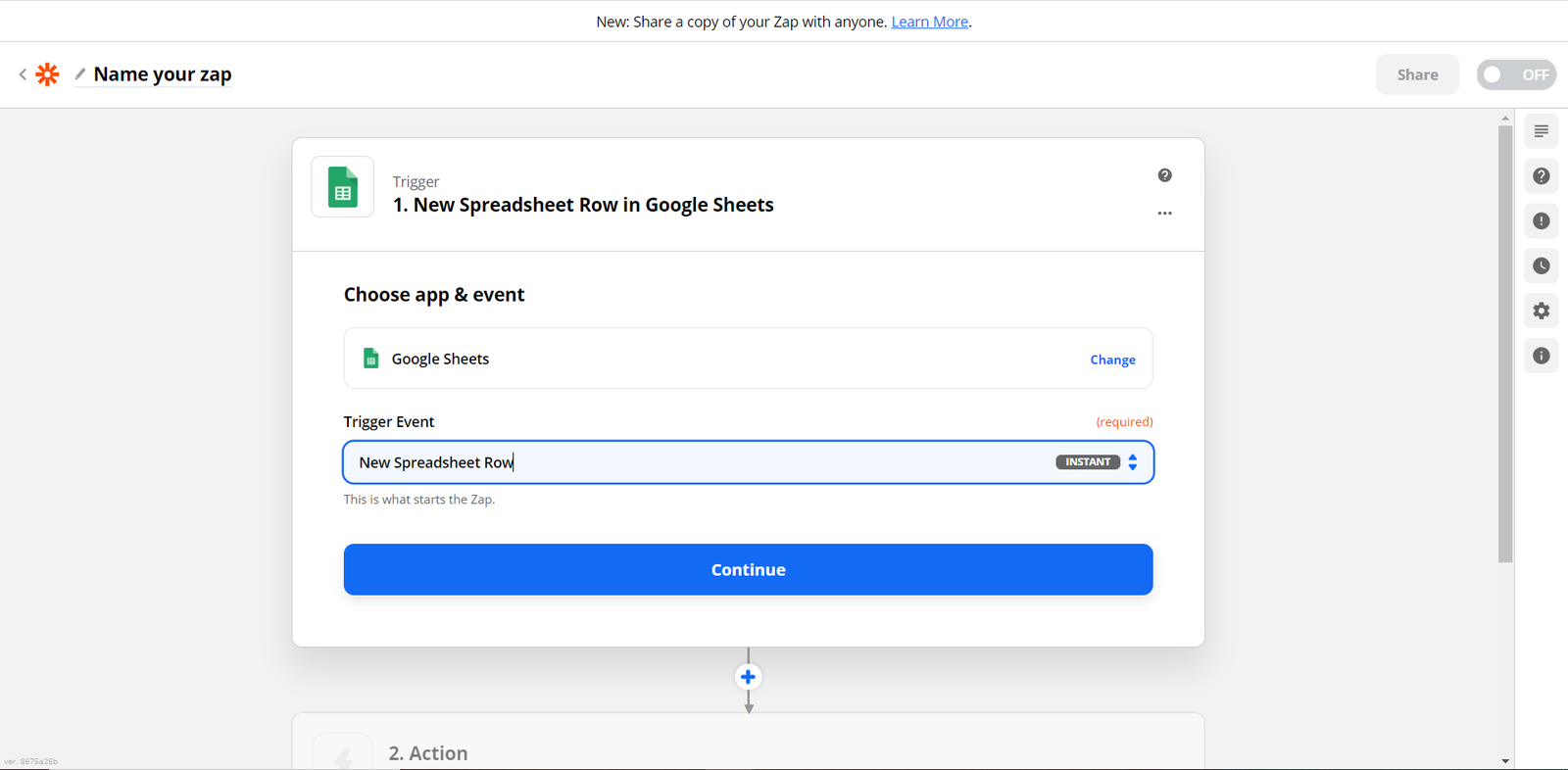The image size is (1568, 770).
Task: Click the Share button
Action: click(1417, 74)
